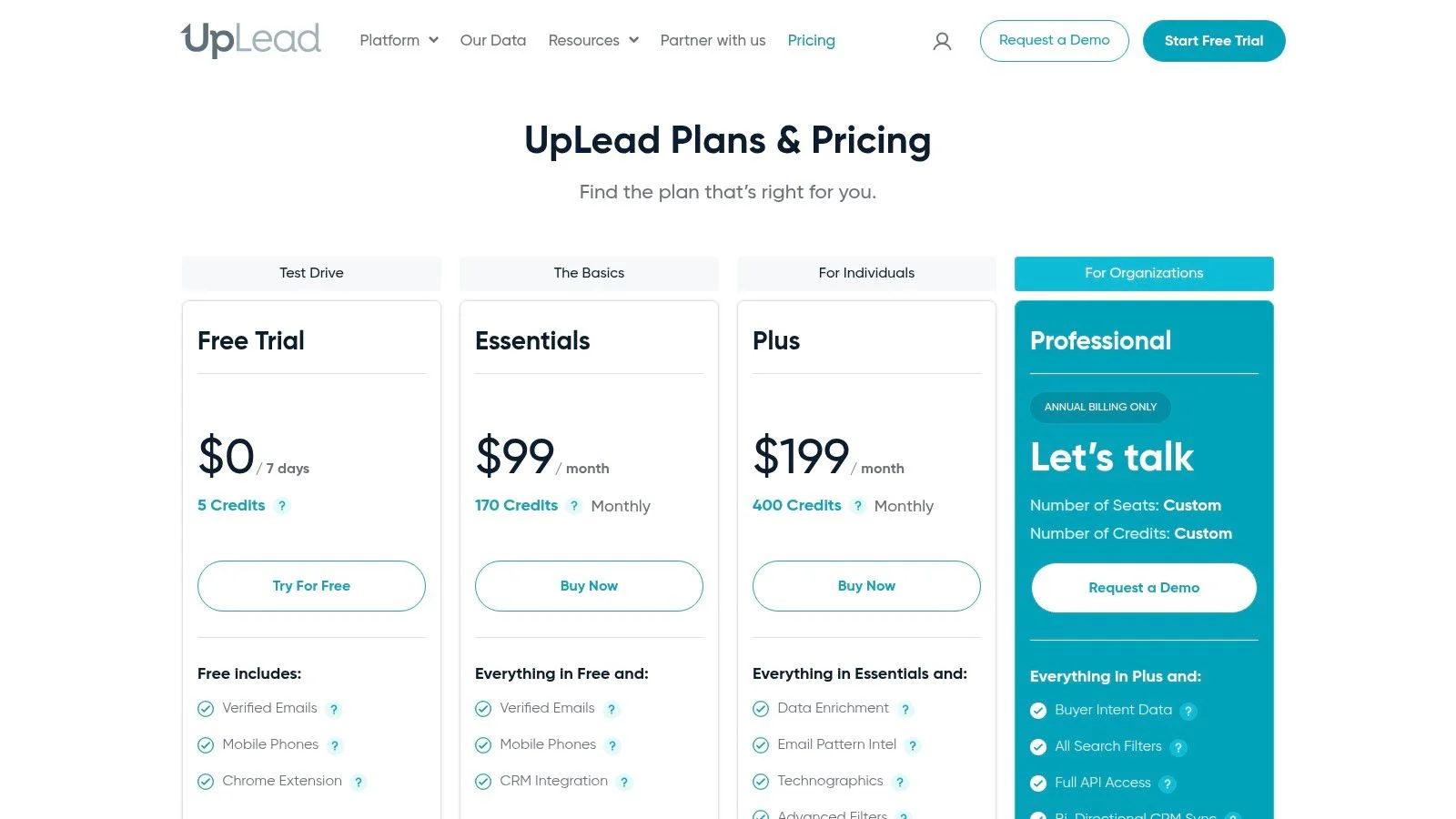Expand the Platform dropdown menu

point(399,40)
